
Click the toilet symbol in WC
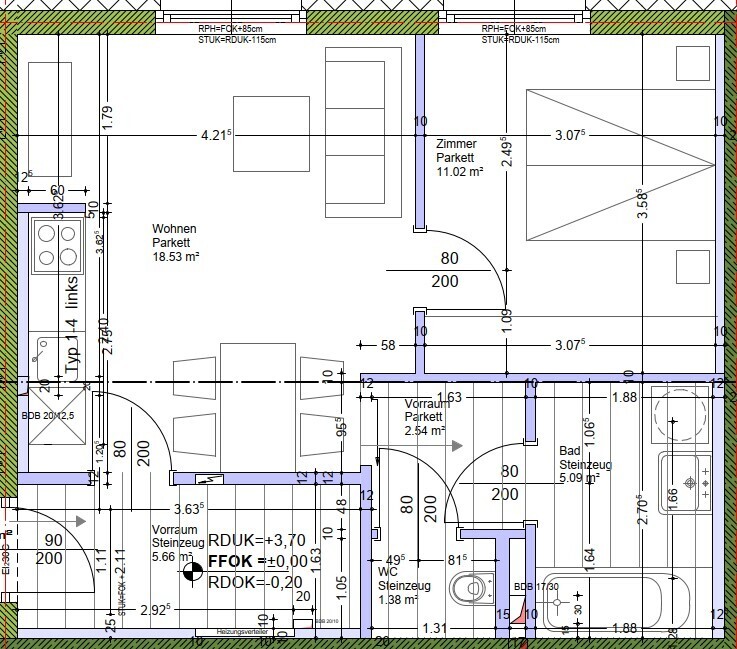coord(471,587)
